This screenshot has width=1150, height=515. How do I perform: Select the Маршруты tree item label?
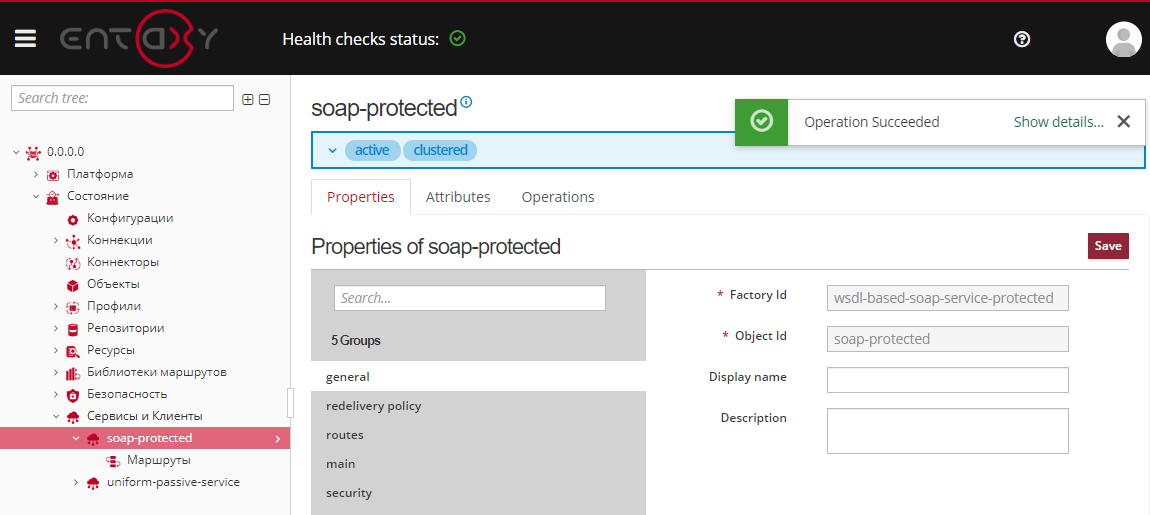click(x=159, y=461)
